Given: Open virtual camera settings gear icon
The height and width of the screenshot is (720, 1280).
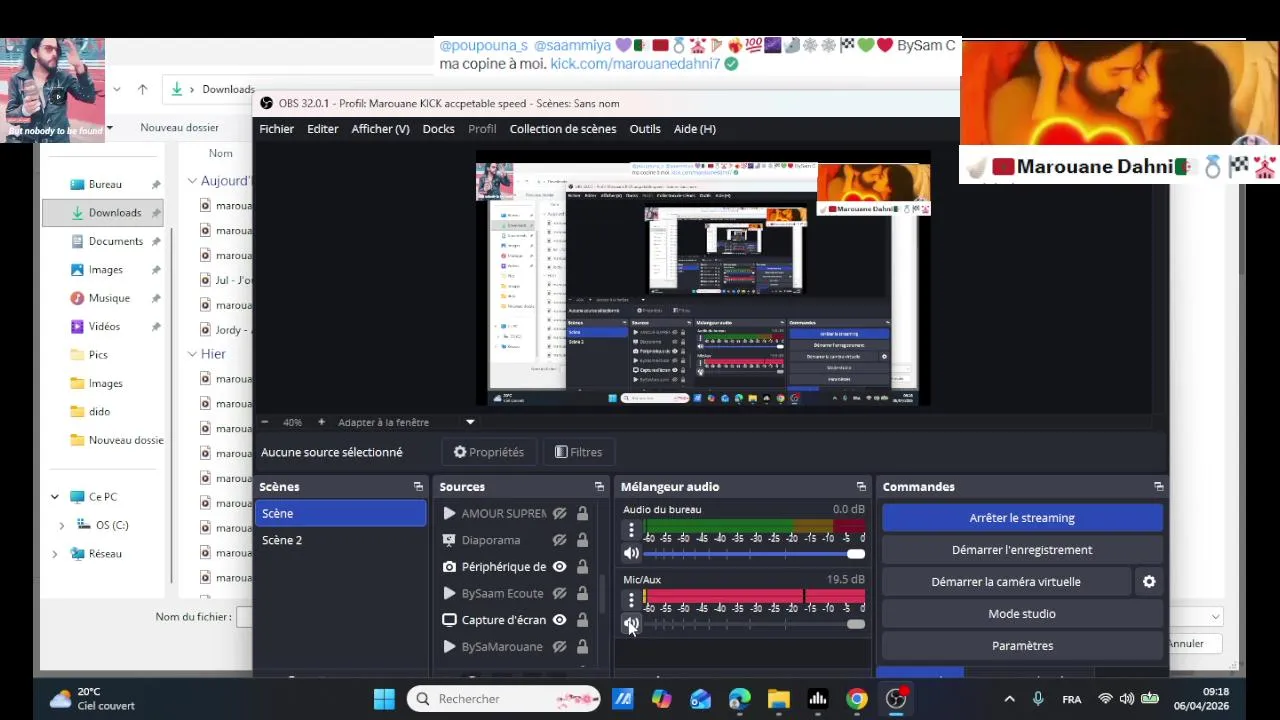Looking at the screenshot, I should tap(1149, 581).
